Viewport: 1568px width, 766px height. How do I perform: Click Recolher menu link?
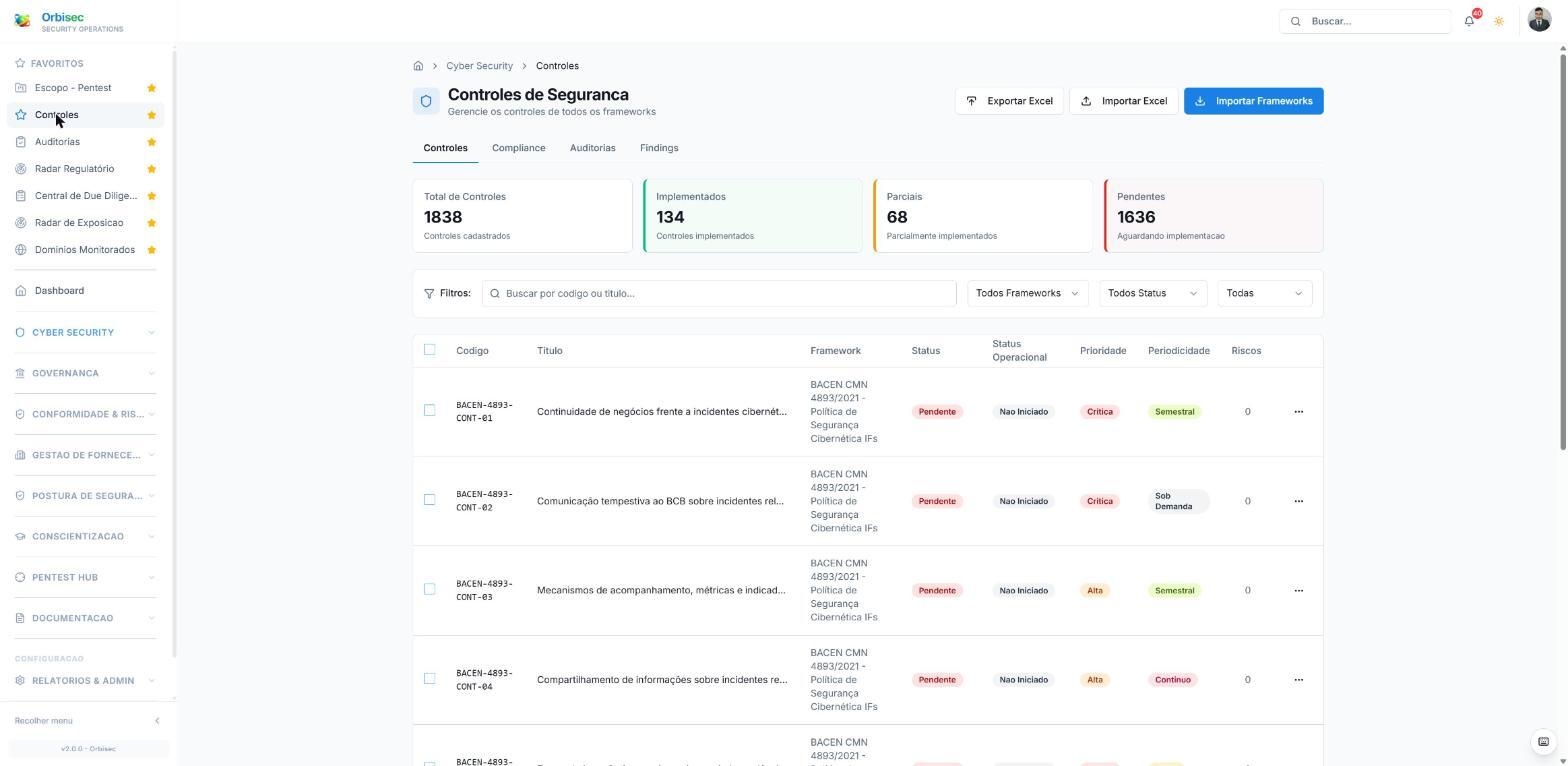(x=43, y=721)
